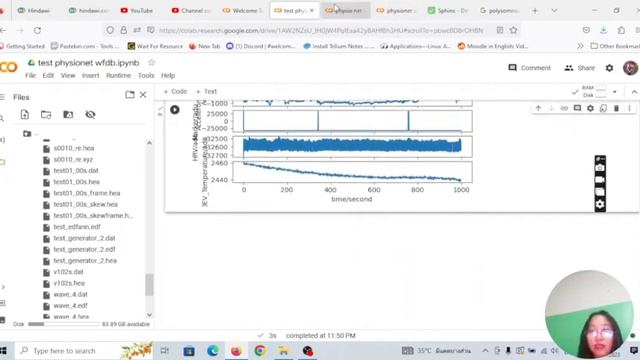The image size is (640, 360).
Task: Mount Google Drive in the Files panel
Action: pyautogui.click(x=68, y=115)
